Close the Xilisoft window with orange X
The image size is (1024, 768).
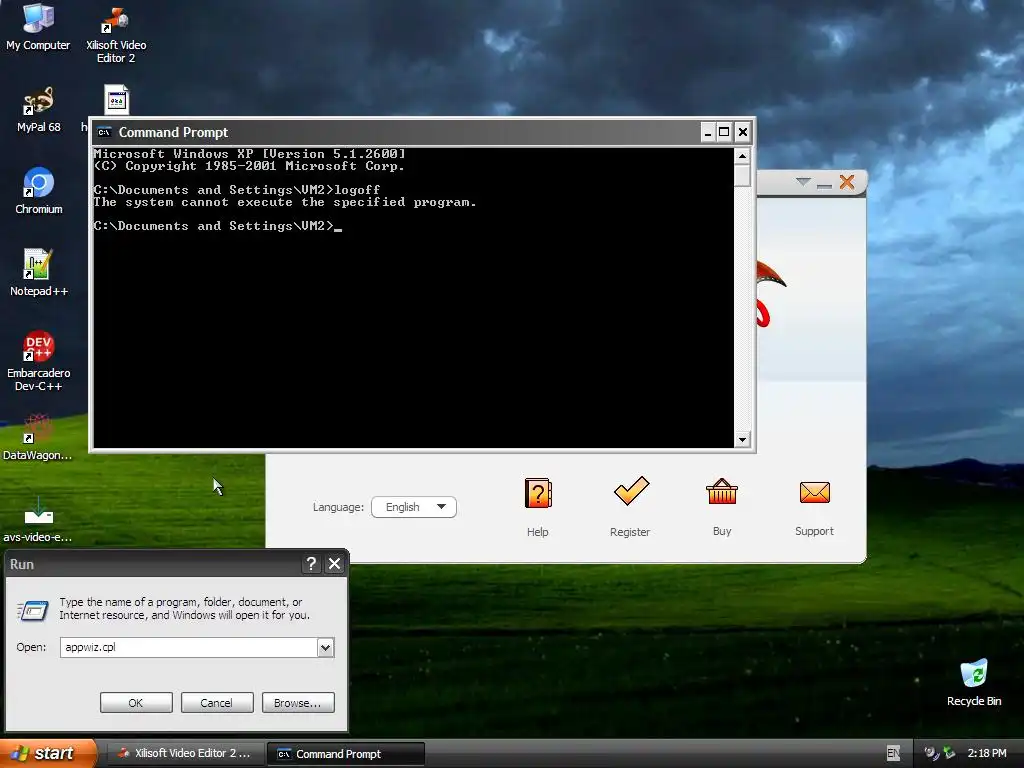click(x=847, y=182)
